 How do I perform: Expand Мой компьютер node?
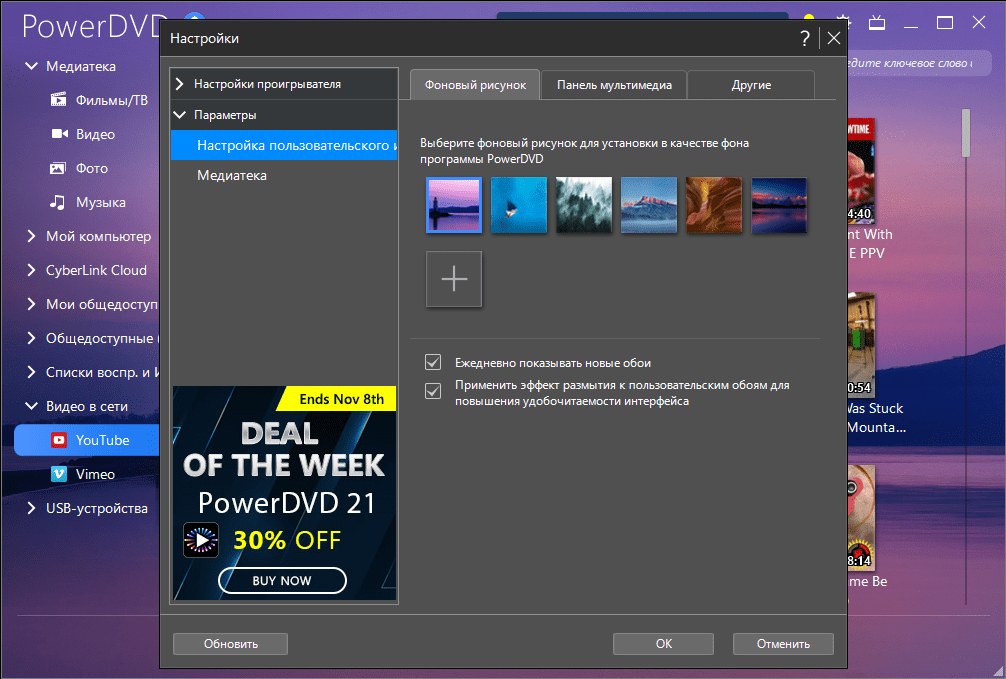[x=31, y=236]
